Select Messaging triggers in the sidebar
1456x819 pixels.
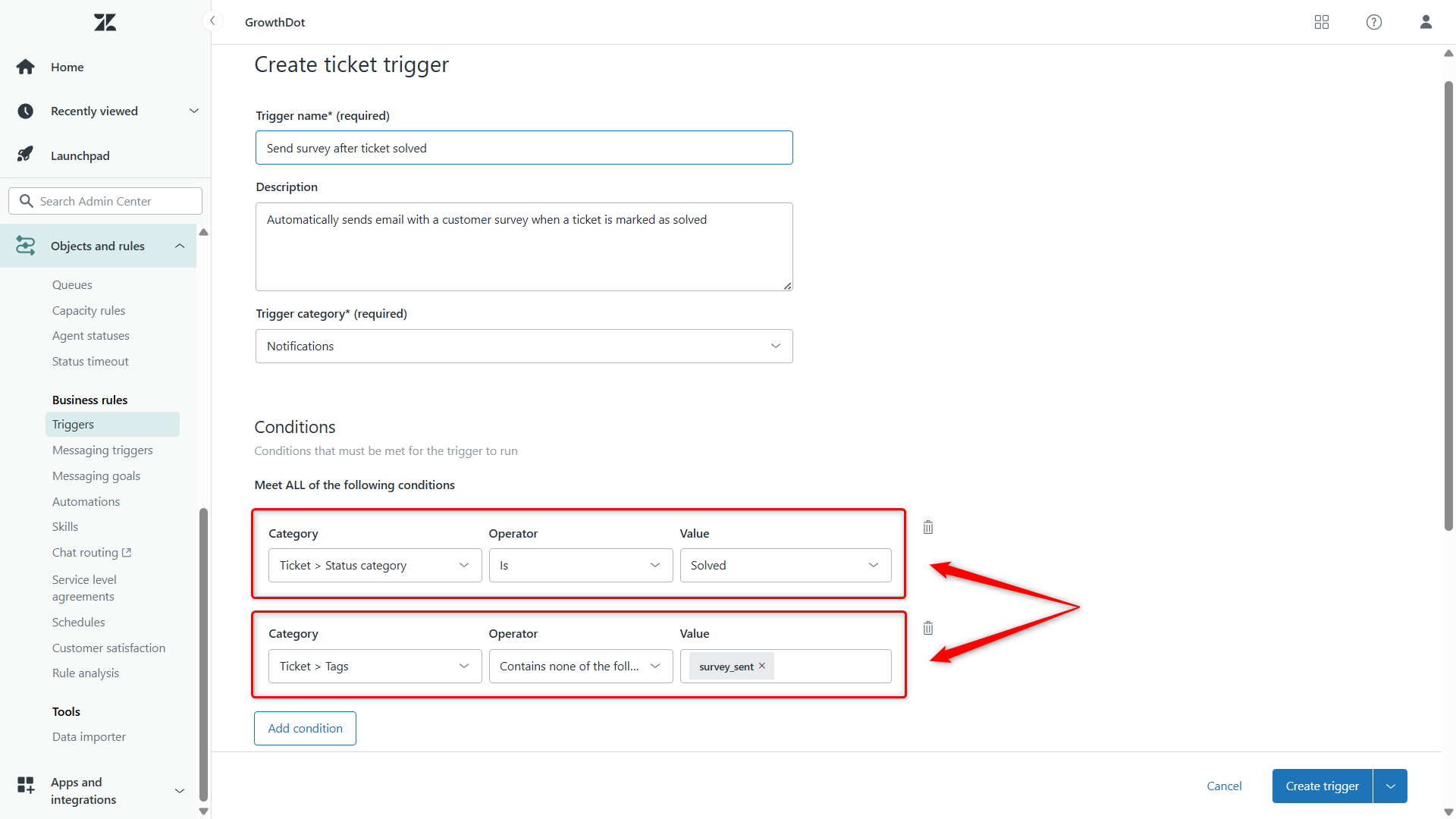click(102, 450)
